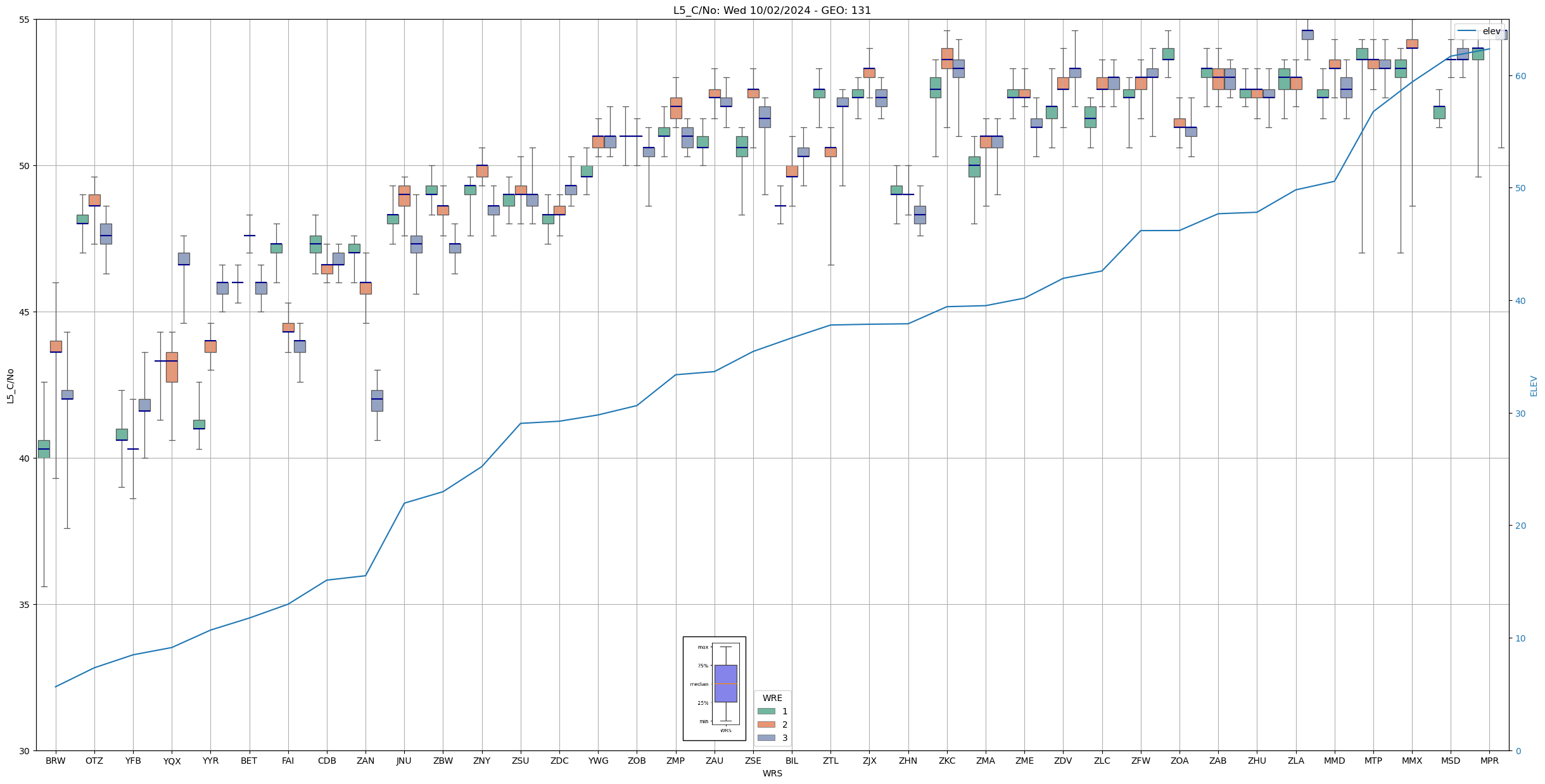The height and width of the screenshot is (784, 1545).
Task: Click the ZKC station label
Action: pyautogui.click(x=947, y=761)
